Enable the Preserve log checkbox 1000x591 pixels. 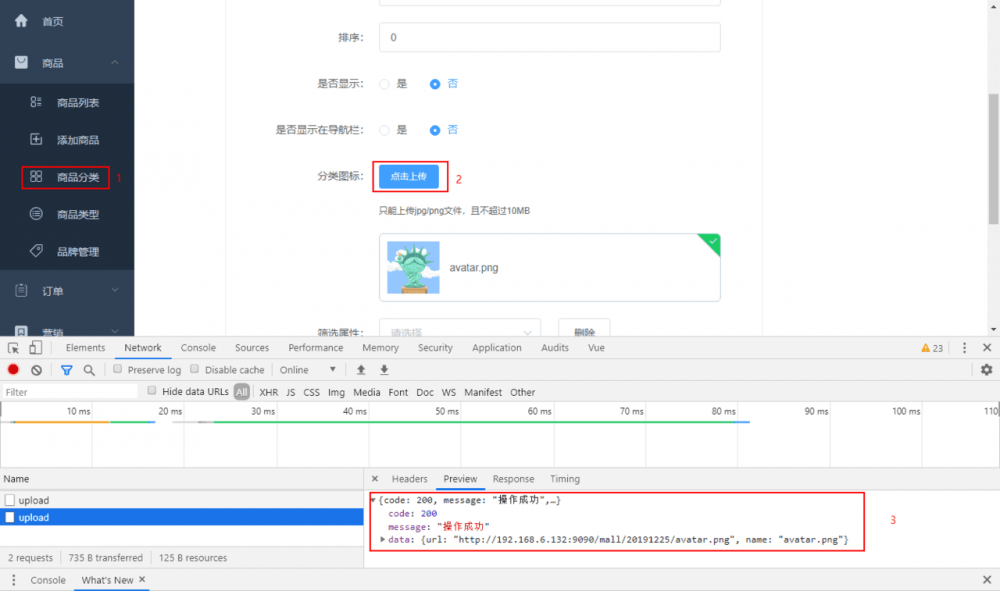118,369
